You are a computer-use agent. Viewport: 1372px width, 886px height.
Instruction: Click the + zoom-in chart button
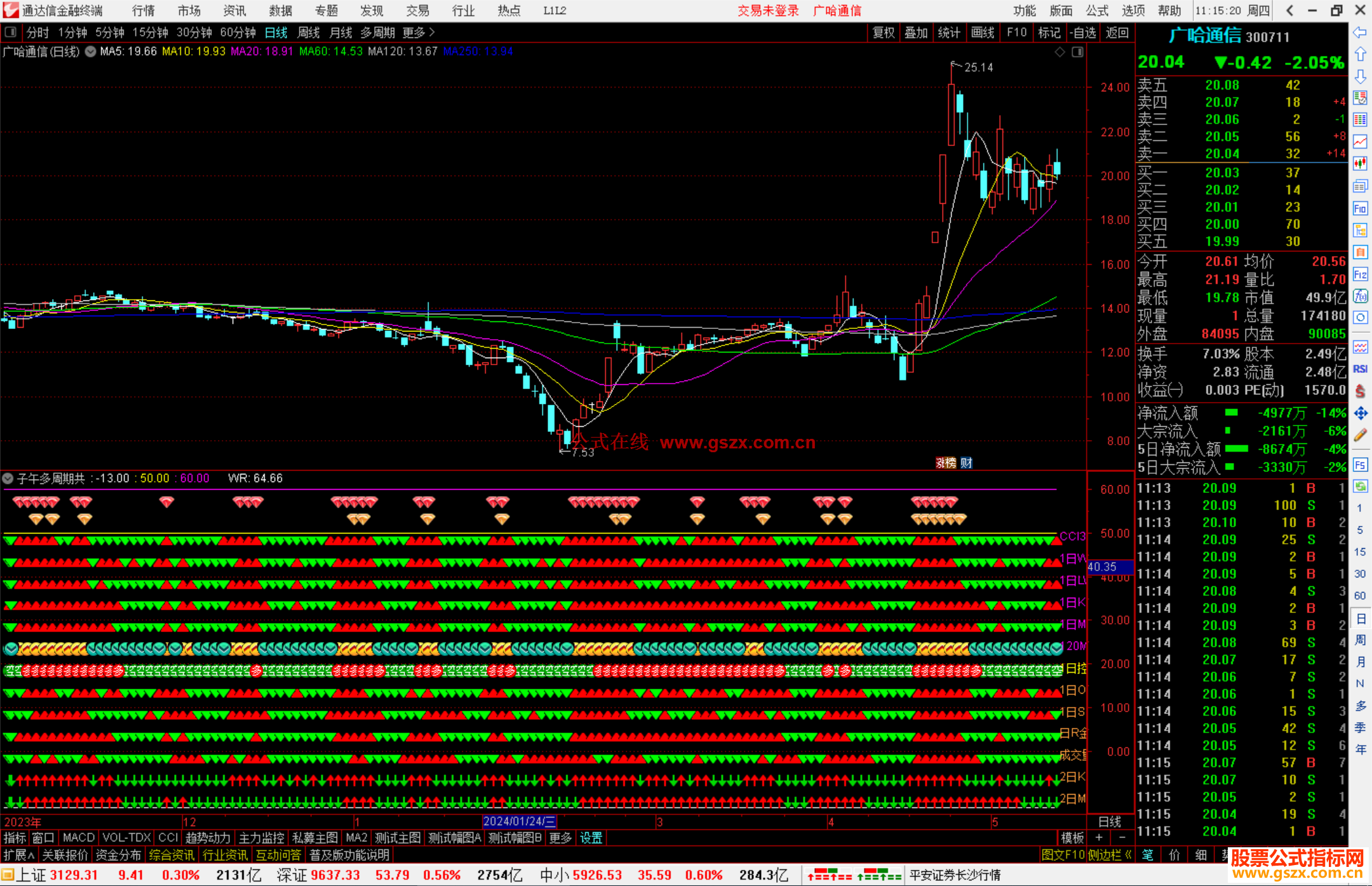1100,838
